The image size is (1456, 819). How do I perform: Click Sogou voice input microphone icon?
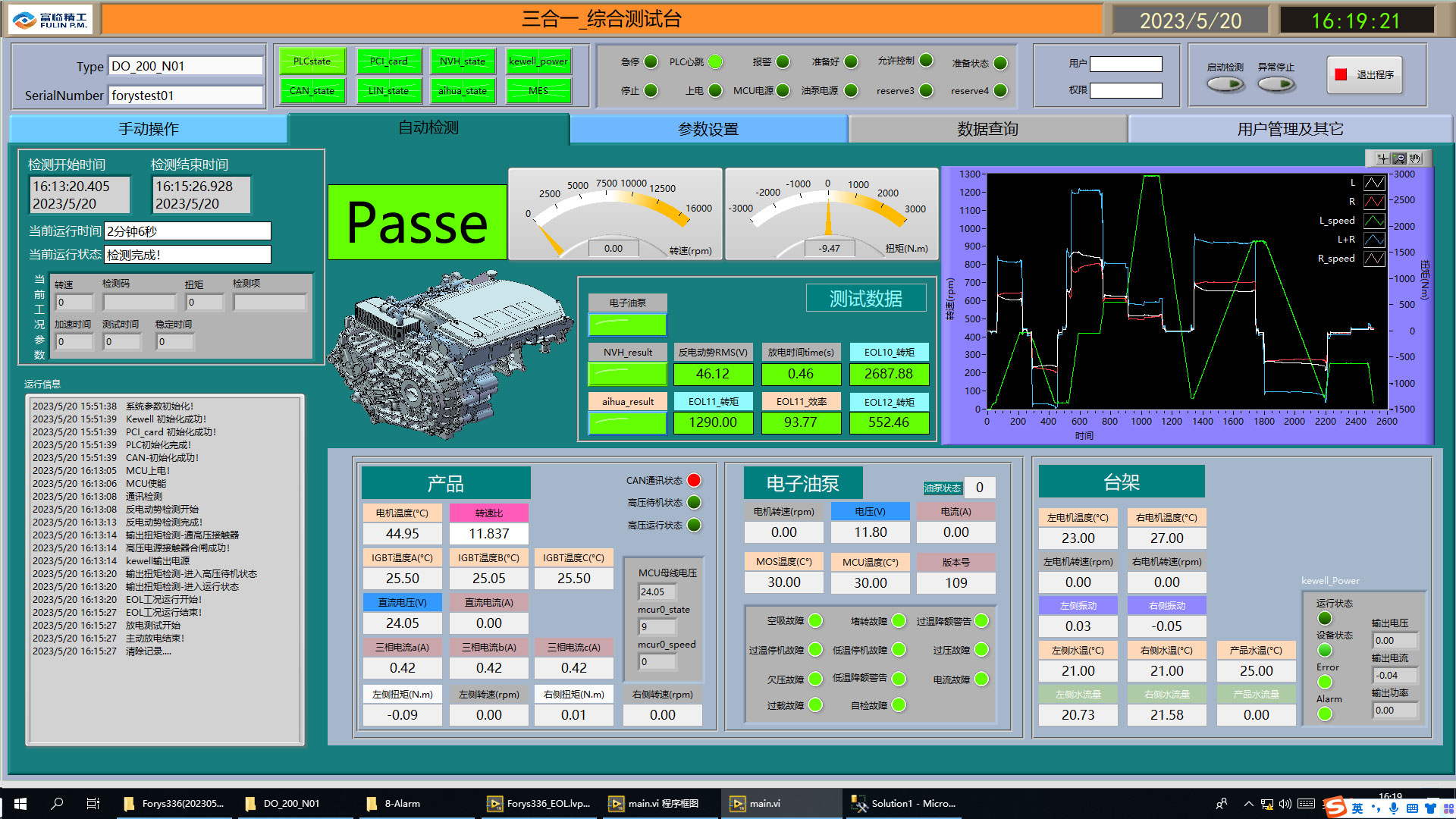(x=1394, y=808)
